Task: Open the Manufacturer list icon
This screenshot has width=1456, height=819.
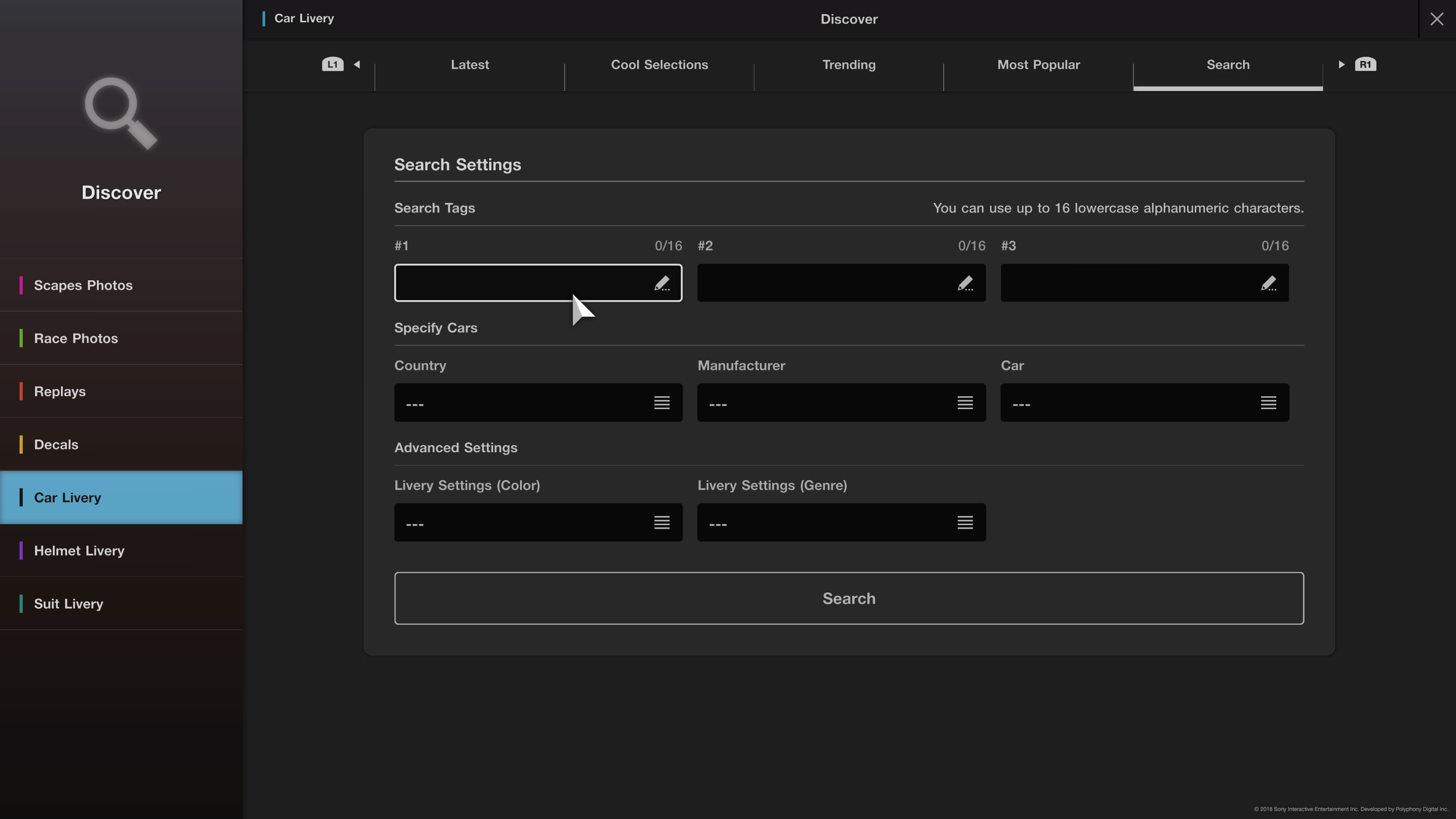Action: tap(965, 402)
